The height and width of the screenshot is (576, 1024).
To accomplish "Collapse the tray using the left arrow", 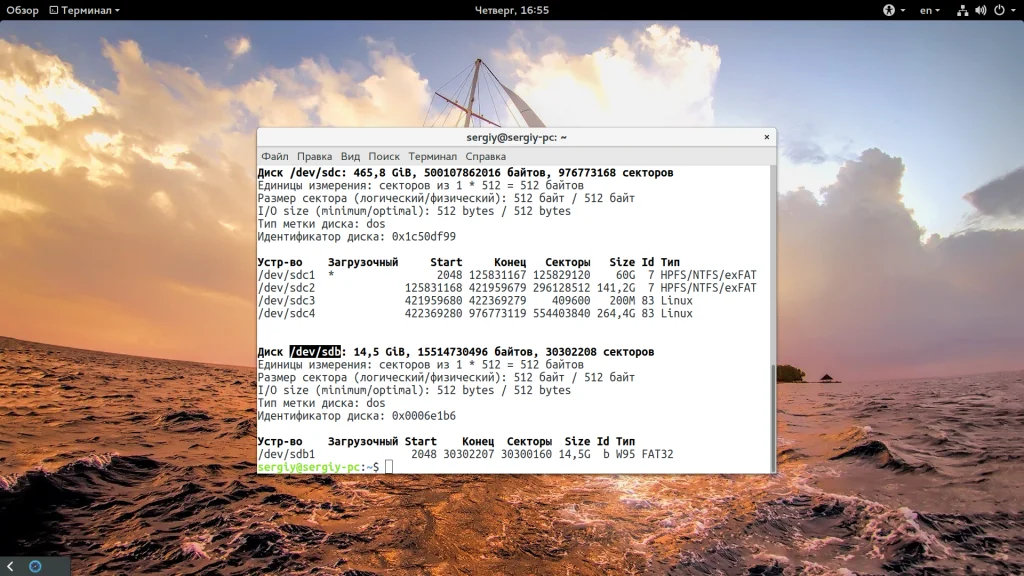I will click(10, 566).
